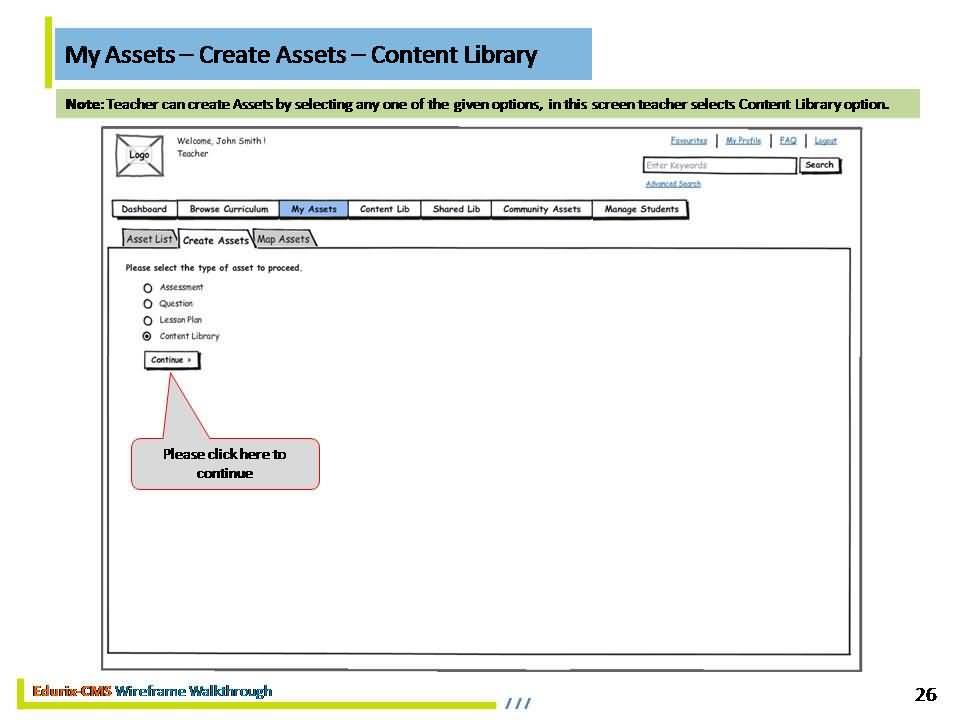960x720 pixels.
Task: Go to My Profile link
Action: (x=743, y=141)
